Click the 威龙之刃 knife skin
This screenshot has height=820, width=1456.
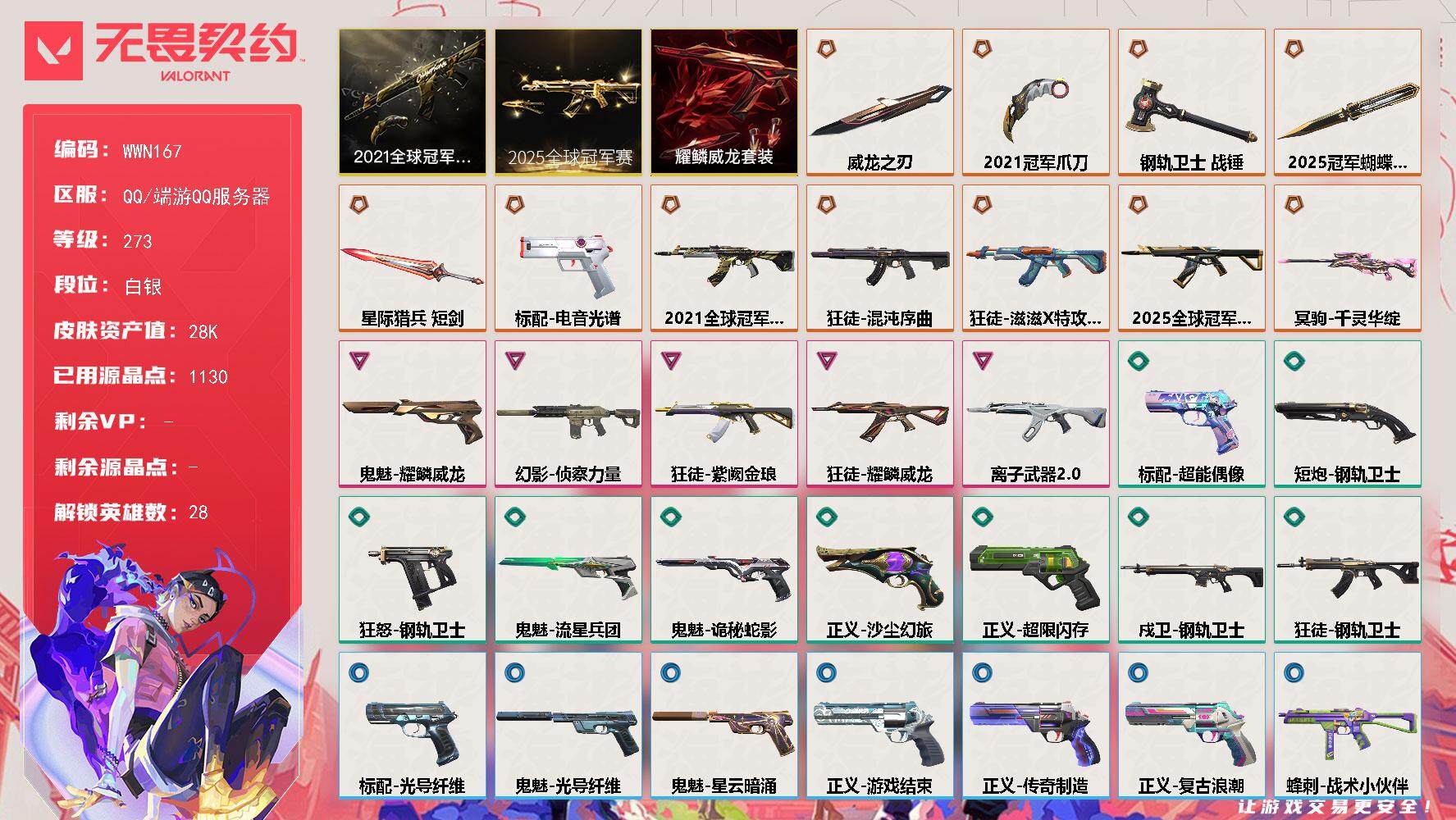879,102
